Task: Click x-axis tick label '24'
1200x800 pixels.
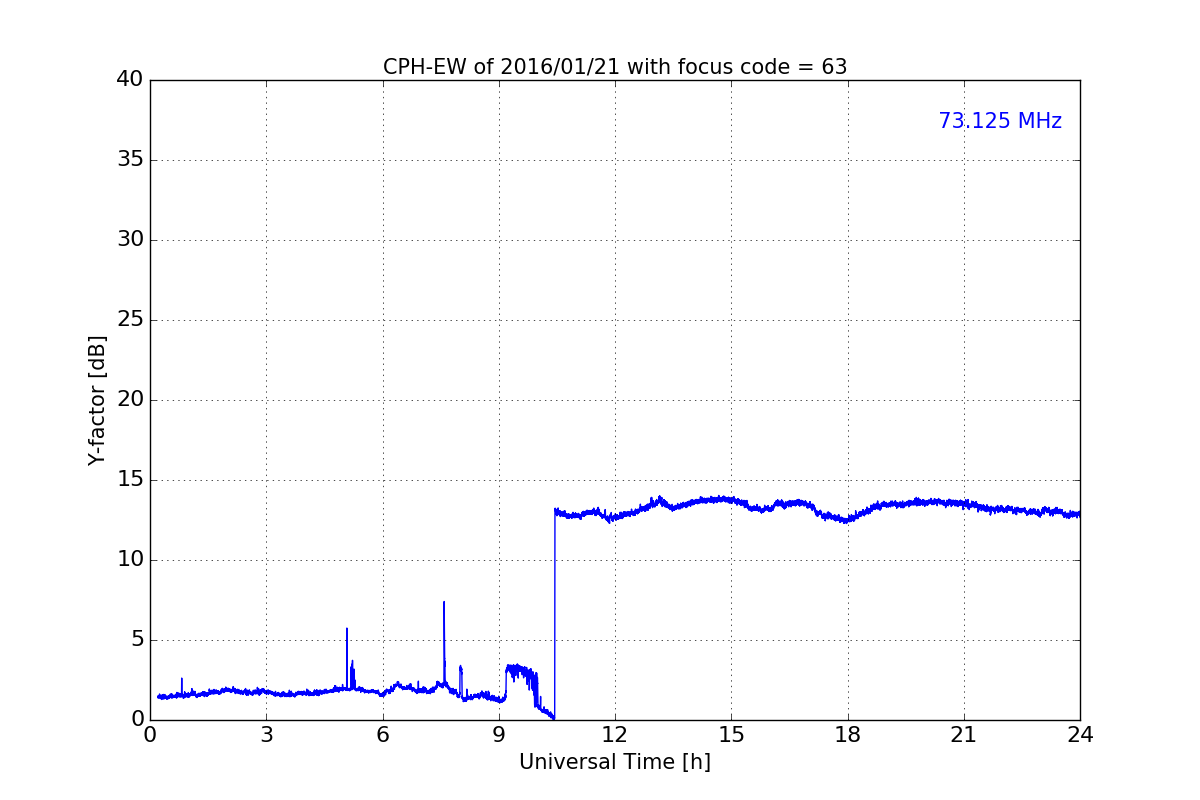Action: (x=1080, y=735)
